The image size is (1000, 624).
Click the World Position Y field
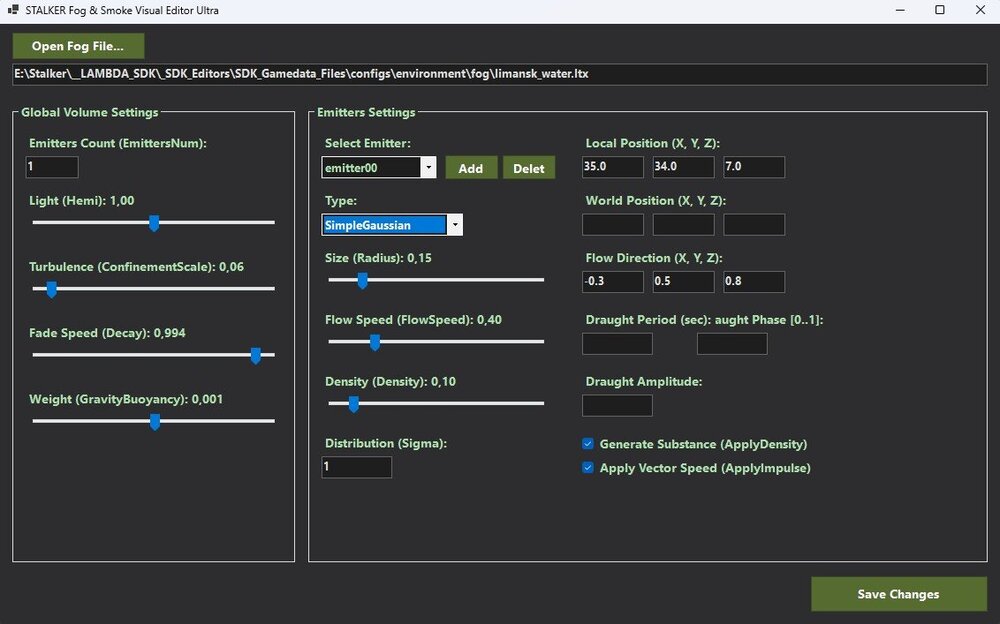684,225
